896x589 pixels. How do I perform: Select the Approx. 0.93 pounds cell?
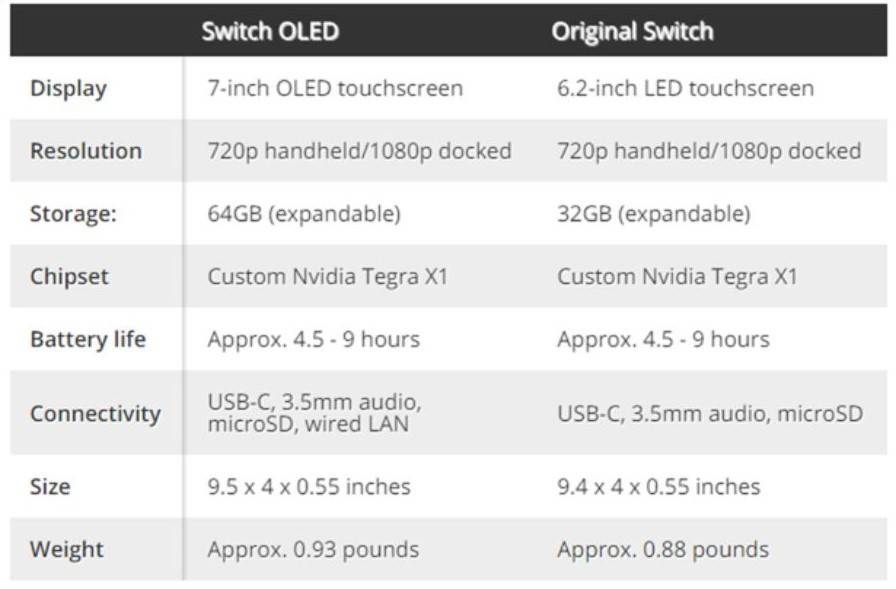pyautogui.click(x=313, y=549)
